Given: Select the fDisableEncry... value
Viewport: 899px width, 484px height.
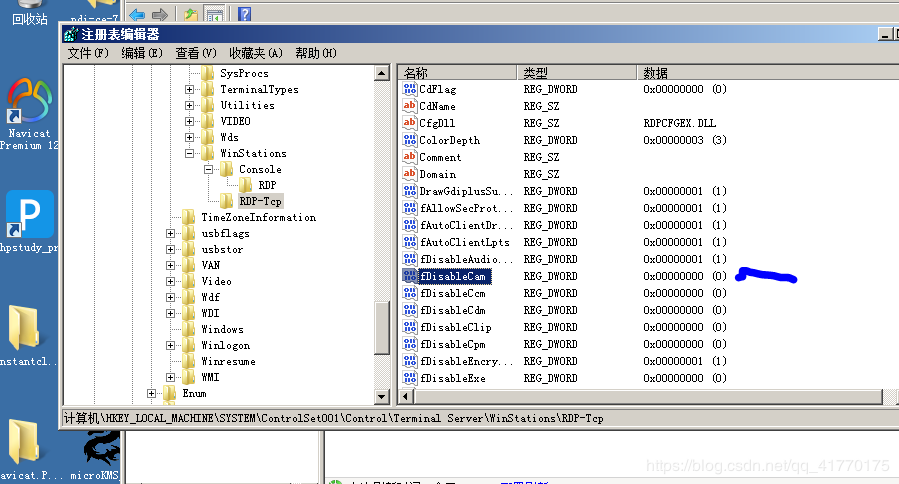Looking at the screenshot, I should click(466, 361).
